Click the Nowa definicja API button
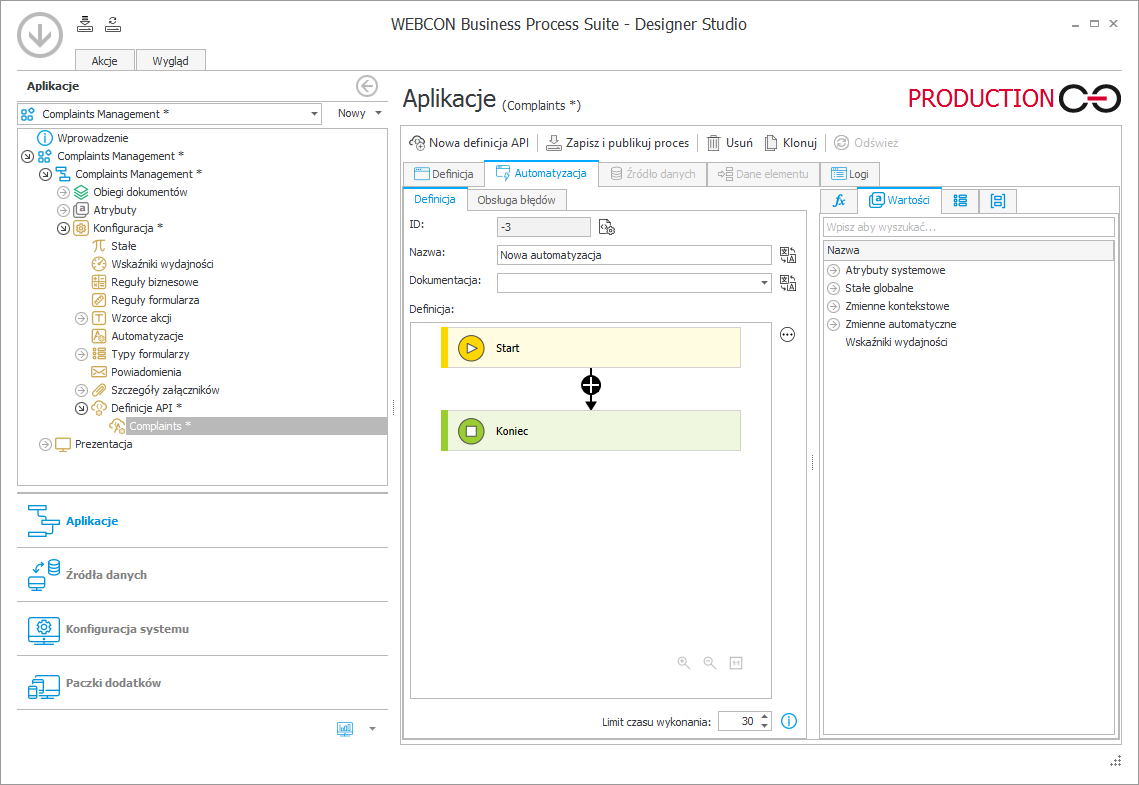 (469, 143)
